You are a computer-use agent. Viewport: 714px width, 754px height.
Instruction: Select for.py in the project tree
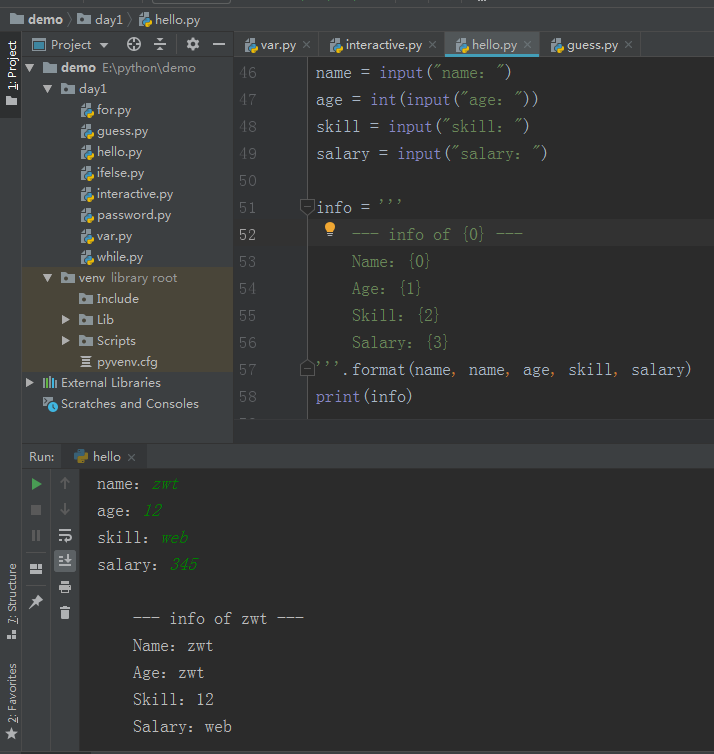point(106,110)
